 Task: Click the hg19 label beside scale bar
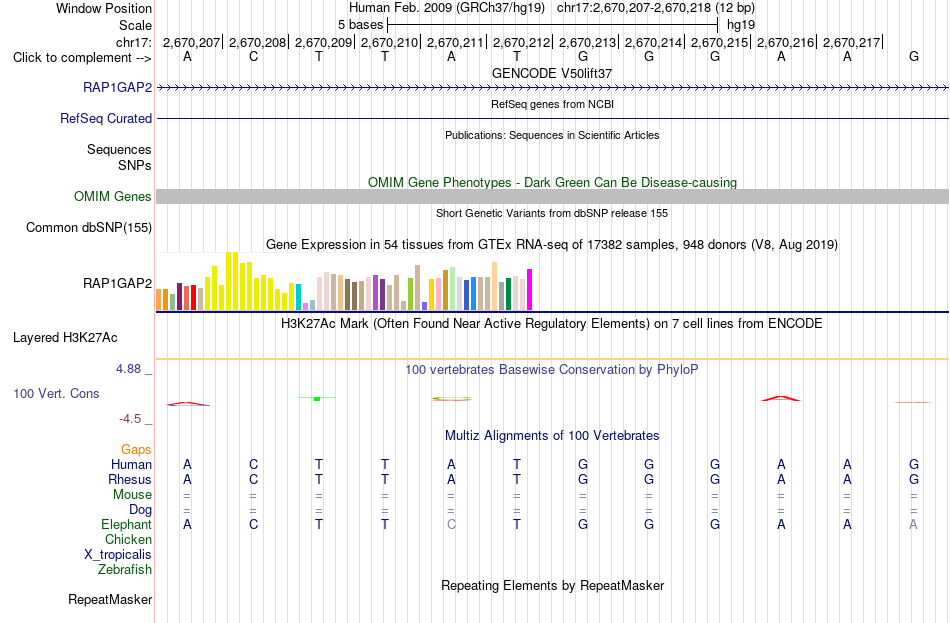(741, 25)
